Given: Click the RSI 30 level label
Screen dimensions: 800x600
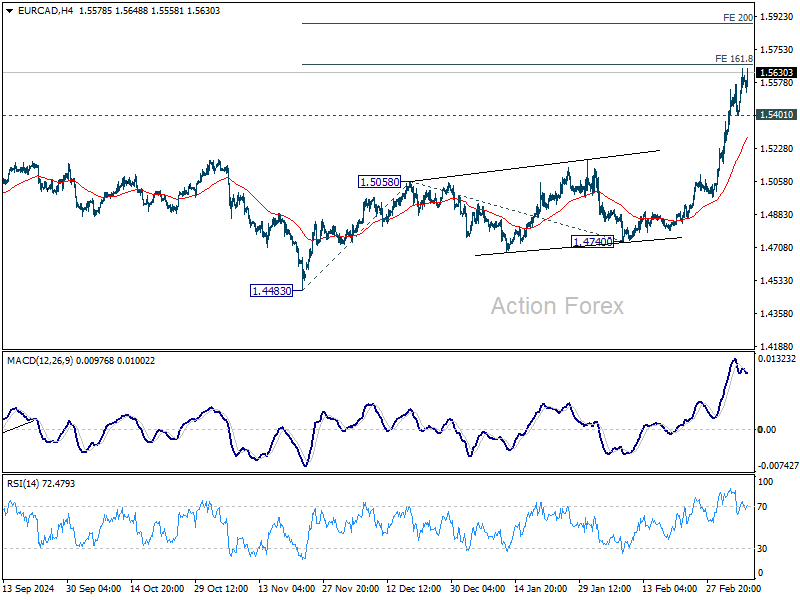Looking at the screenshot, I should tap(762, 548).
